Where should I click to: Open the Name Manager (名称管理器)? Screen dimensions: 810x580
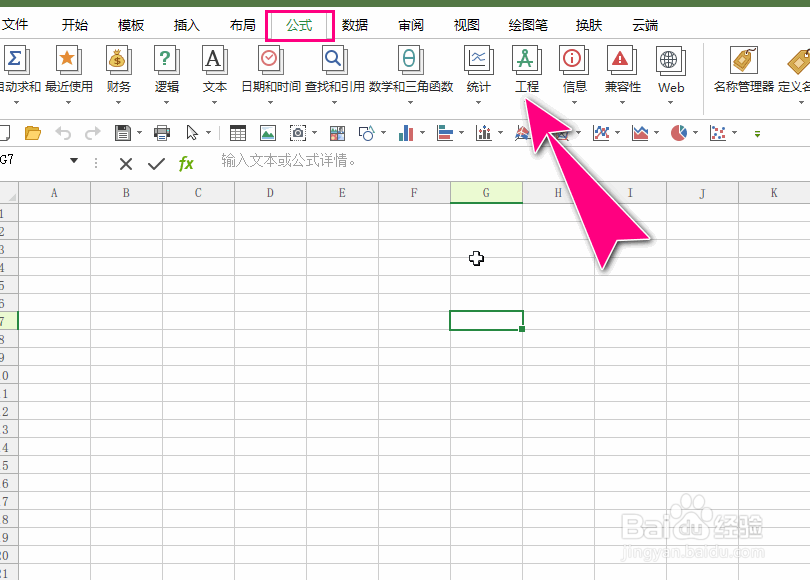click(x=744, y=70)
